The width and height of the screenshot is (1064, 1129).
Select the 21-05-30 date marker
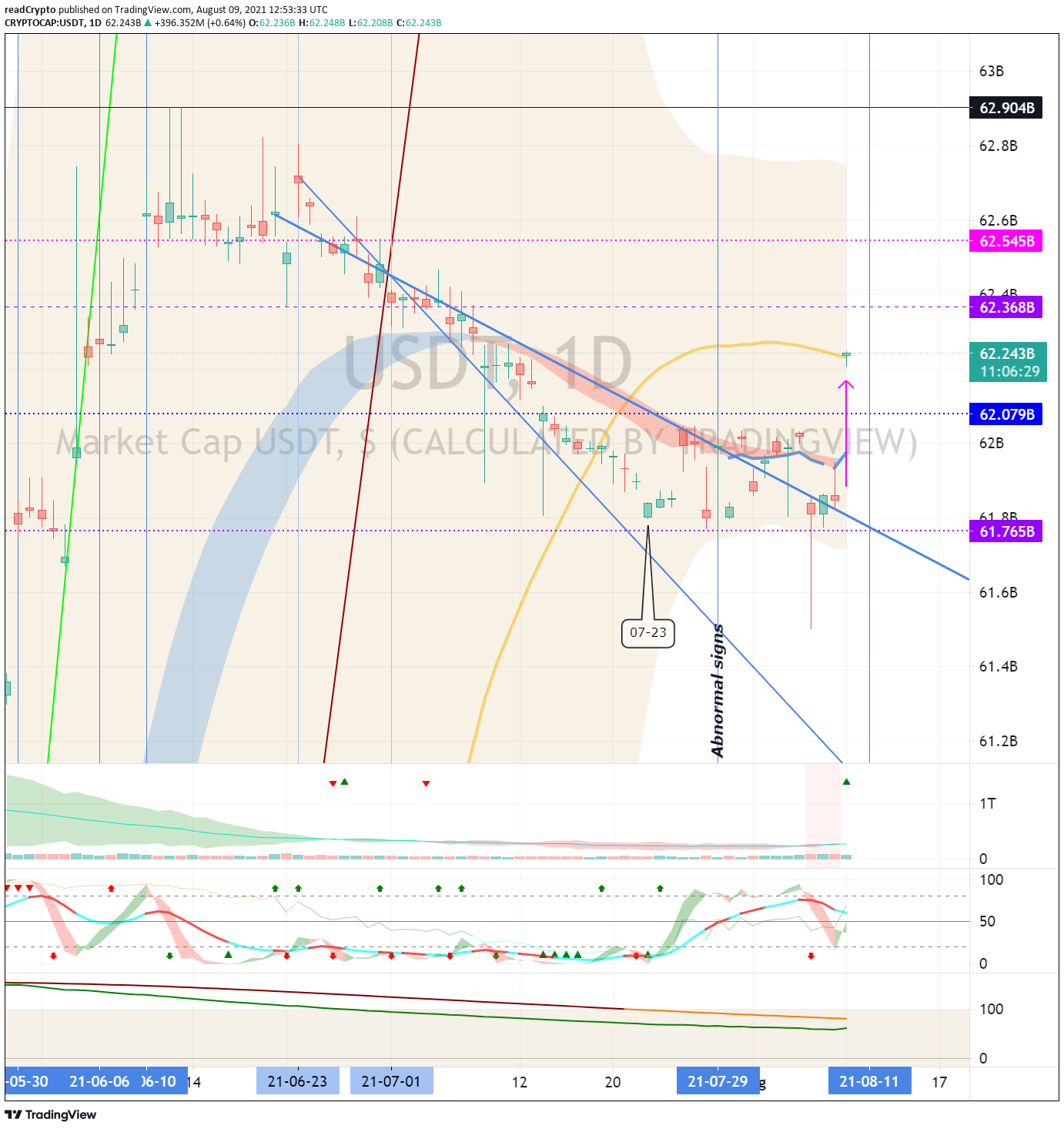point(28,1081)
